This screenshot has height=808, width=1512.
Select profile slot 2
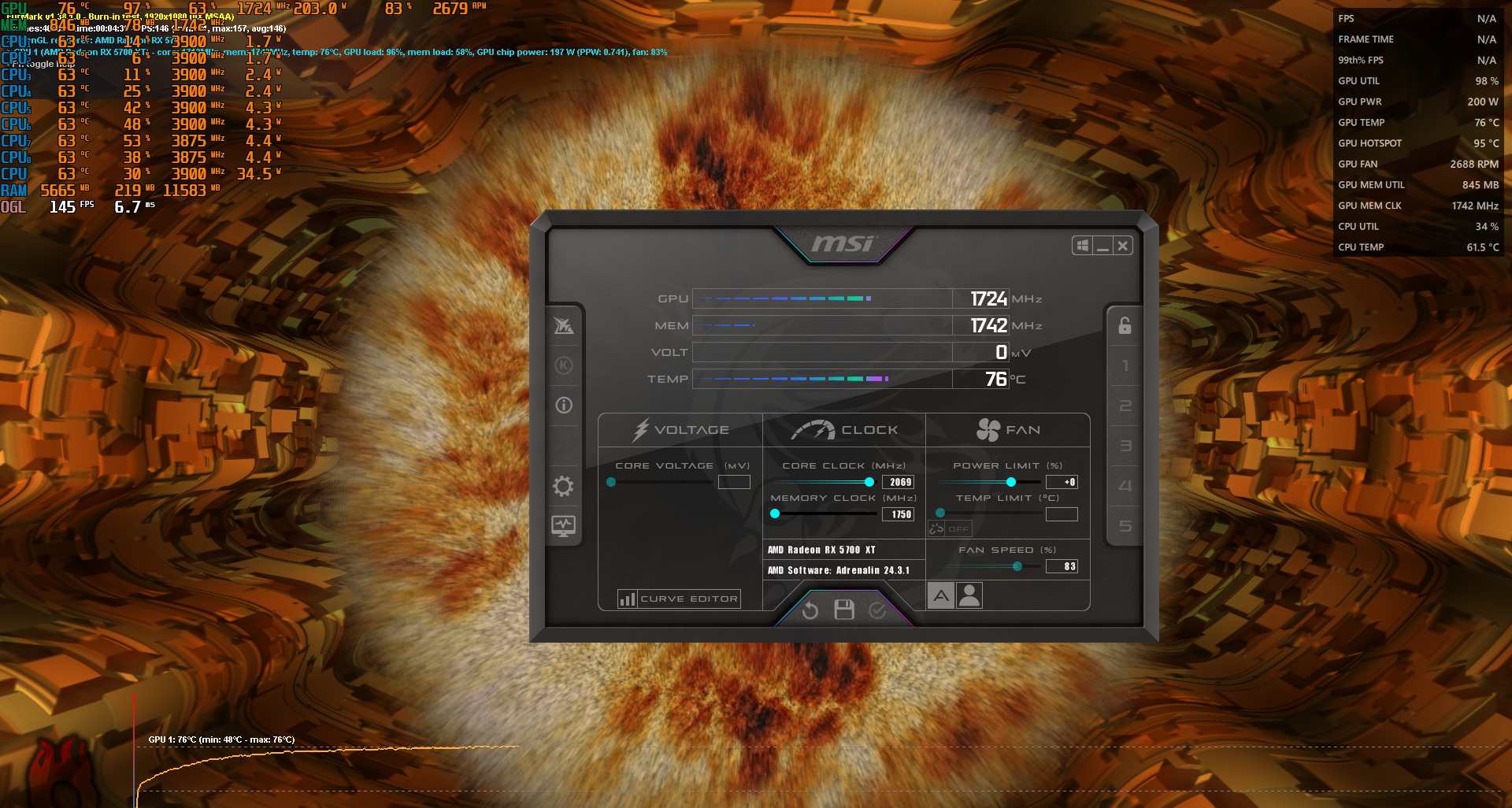(x=1125, y=406)
